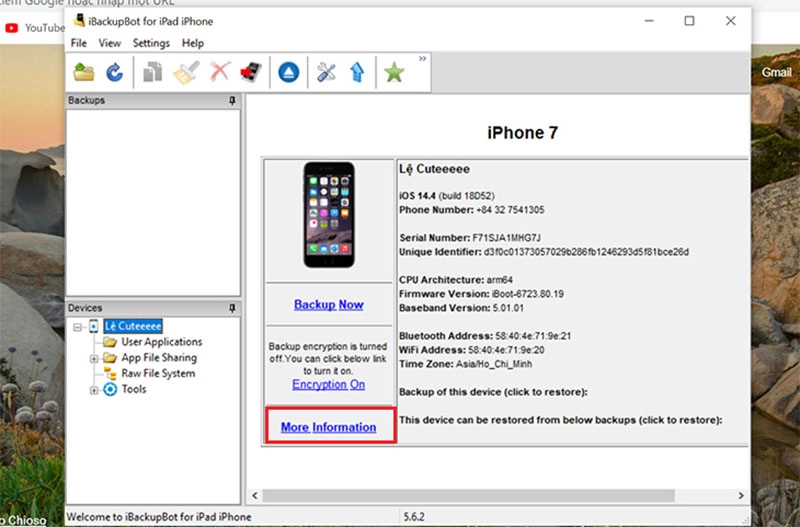This screenshot has height=527, width=800.
Task: Expand toolbar overflow chevron
Action: [x=422, y=59]
